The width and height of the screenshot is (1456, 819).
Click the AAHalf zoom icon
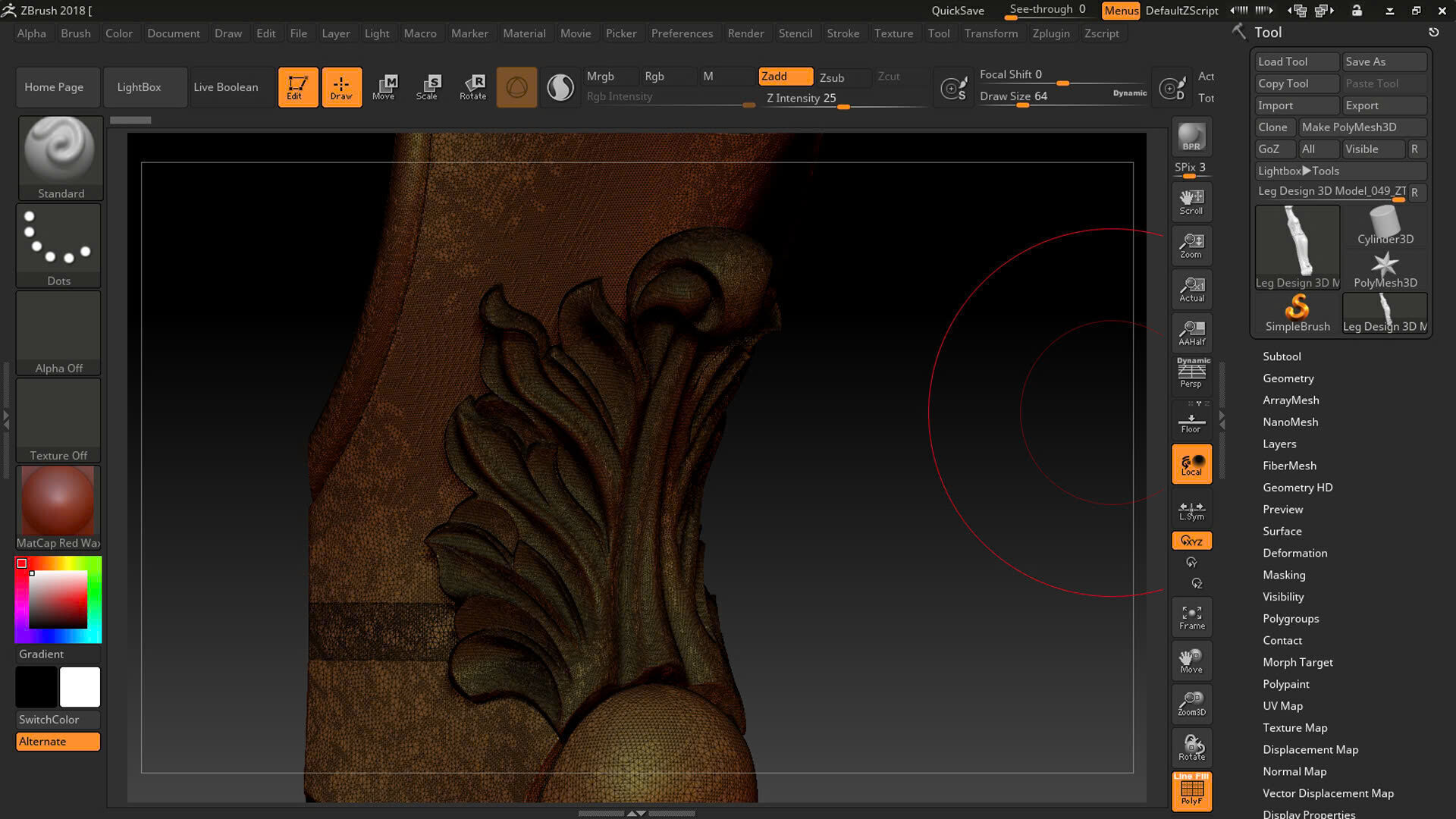[x=1191, y=333]
